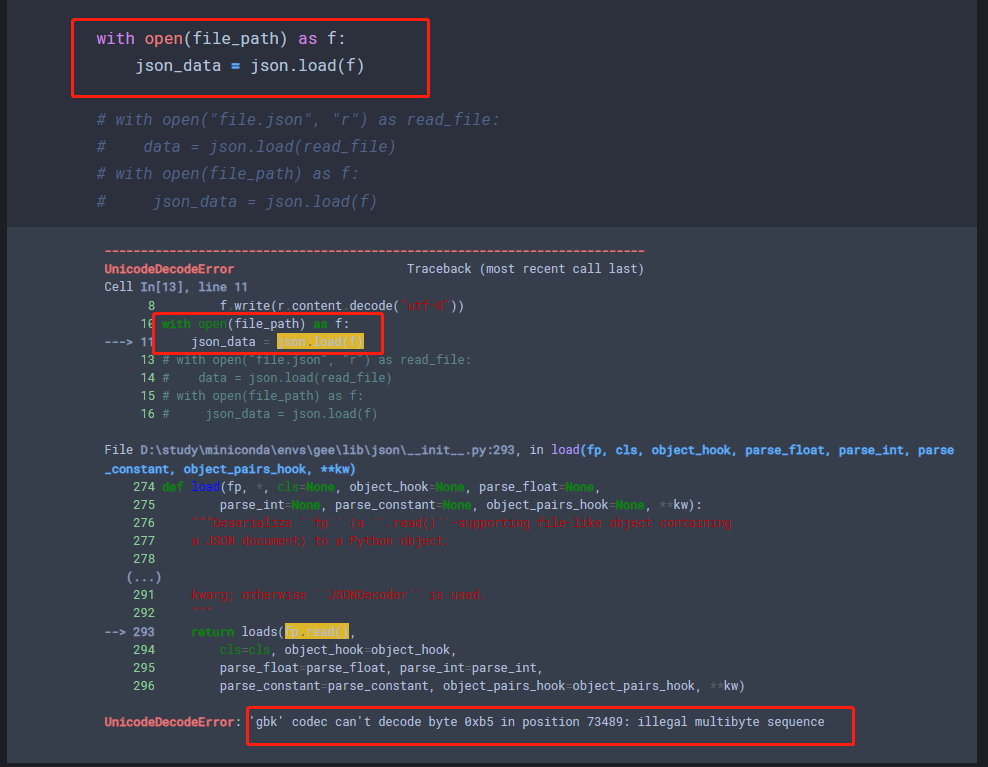Click comment '# with open(file_path) as f:' in code cell
Viewport: 988px width, 767px height.
click(x=227, y=174)
